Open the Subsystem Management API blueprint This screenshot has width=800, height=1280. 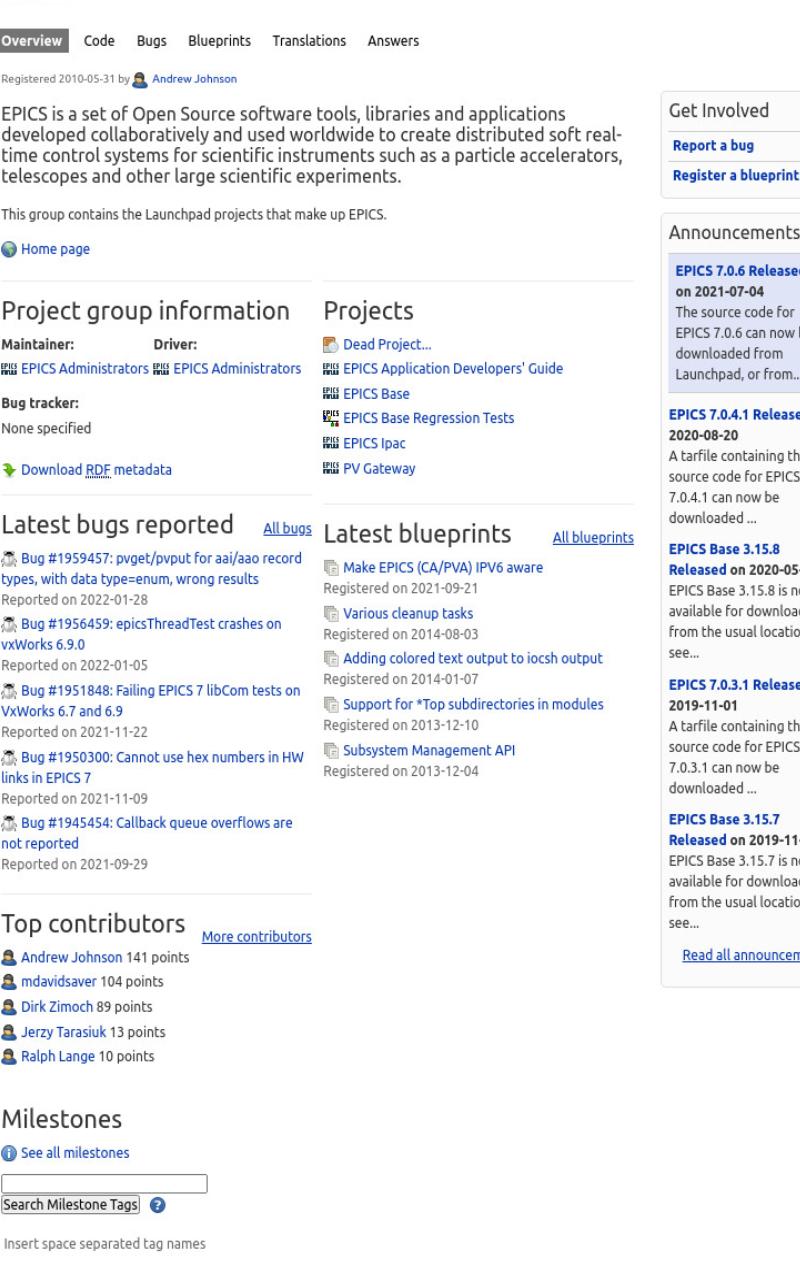point(429,750)
